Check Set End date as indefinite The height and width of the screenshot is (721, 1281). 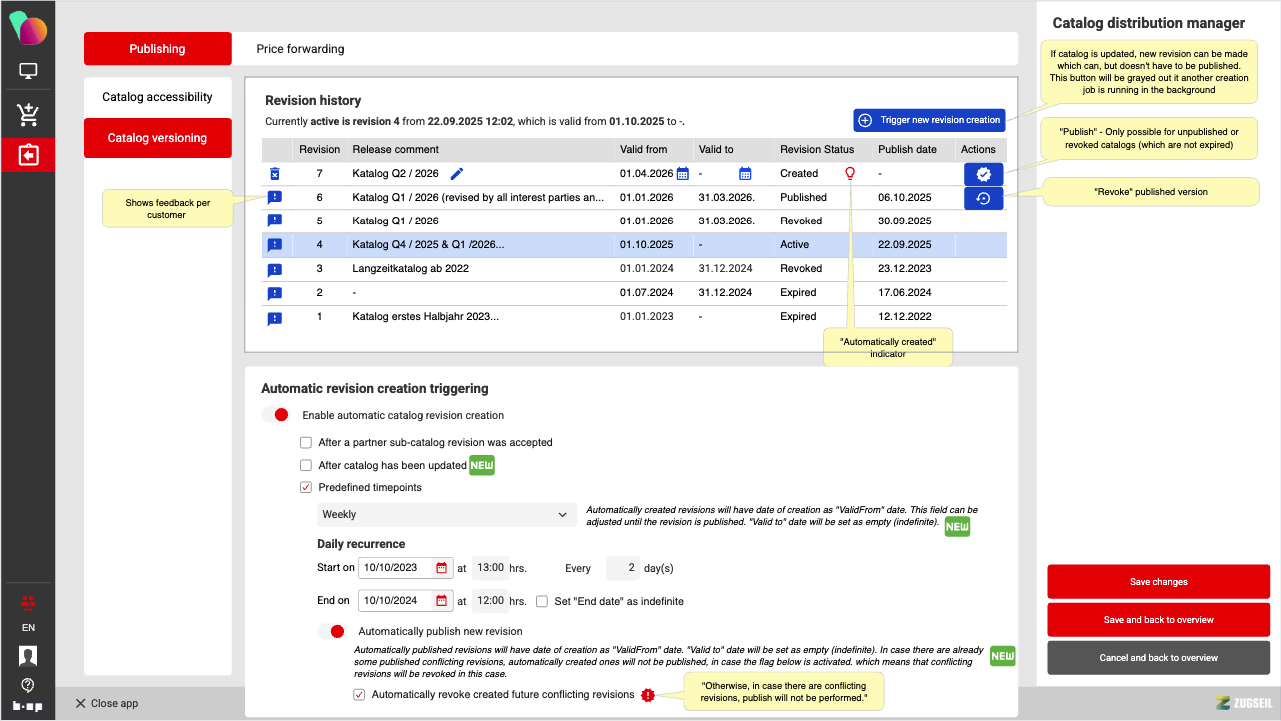542,602
